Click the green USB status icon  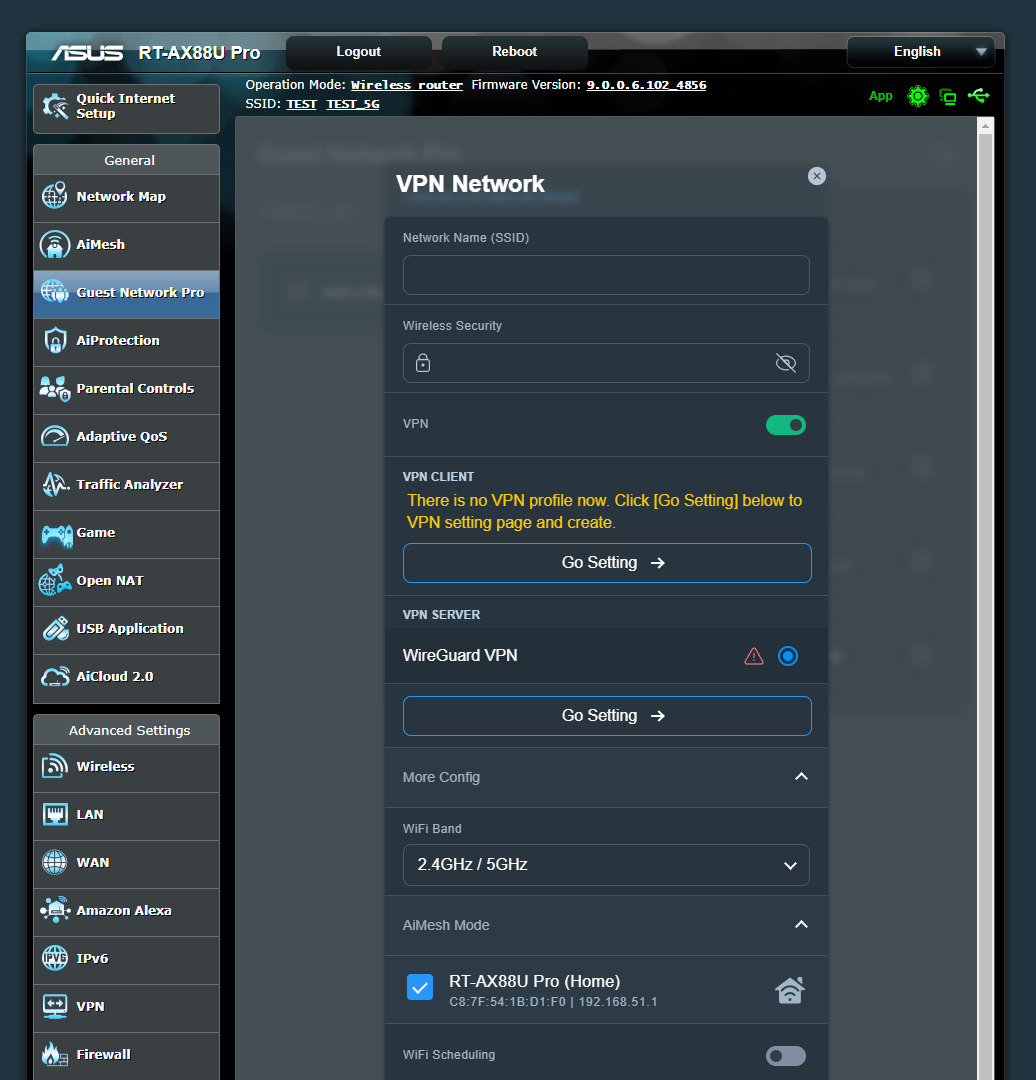pos(978,96)
